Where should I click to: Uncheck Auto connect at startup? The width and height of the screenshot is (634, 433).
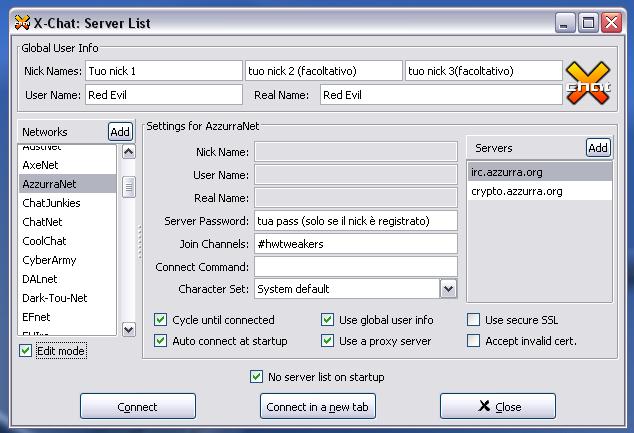click(x=161, y=341)
